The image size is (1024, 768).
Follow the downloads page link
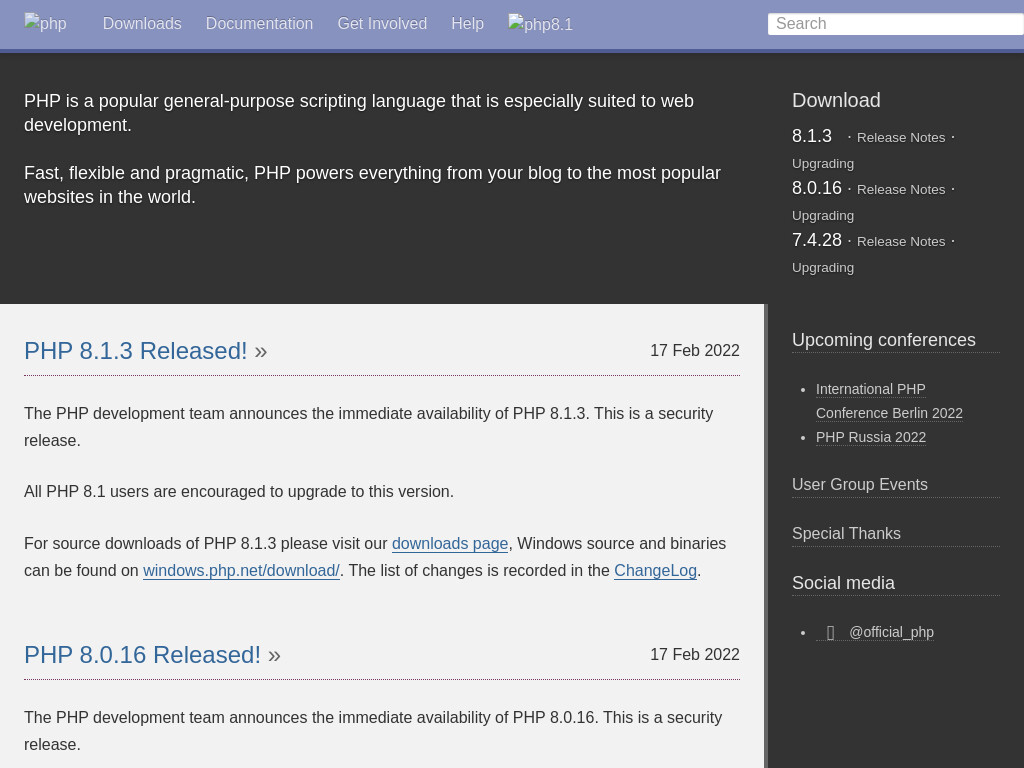click(450, 544)
